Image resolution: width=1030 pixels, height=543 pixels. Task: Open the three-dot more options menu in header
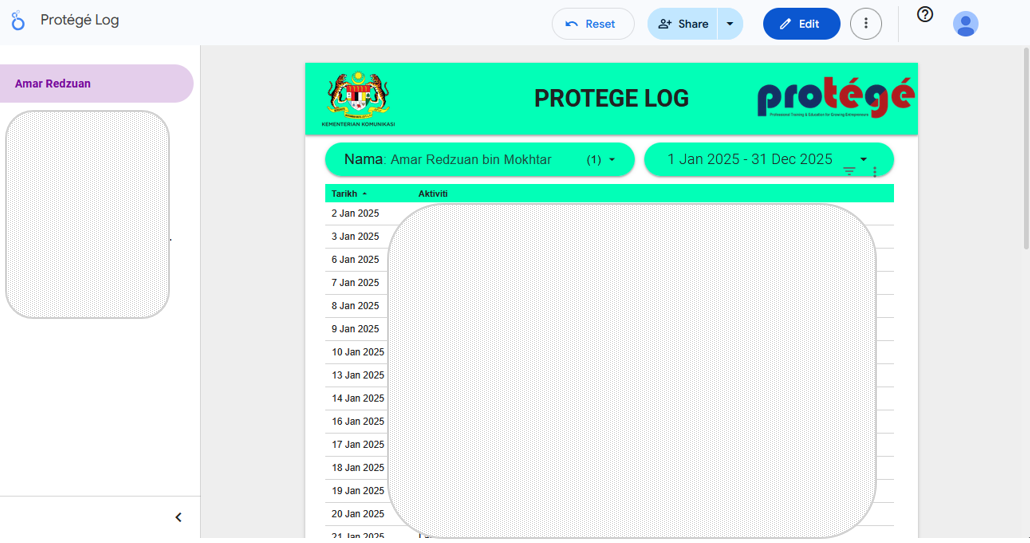pos(866,24)
